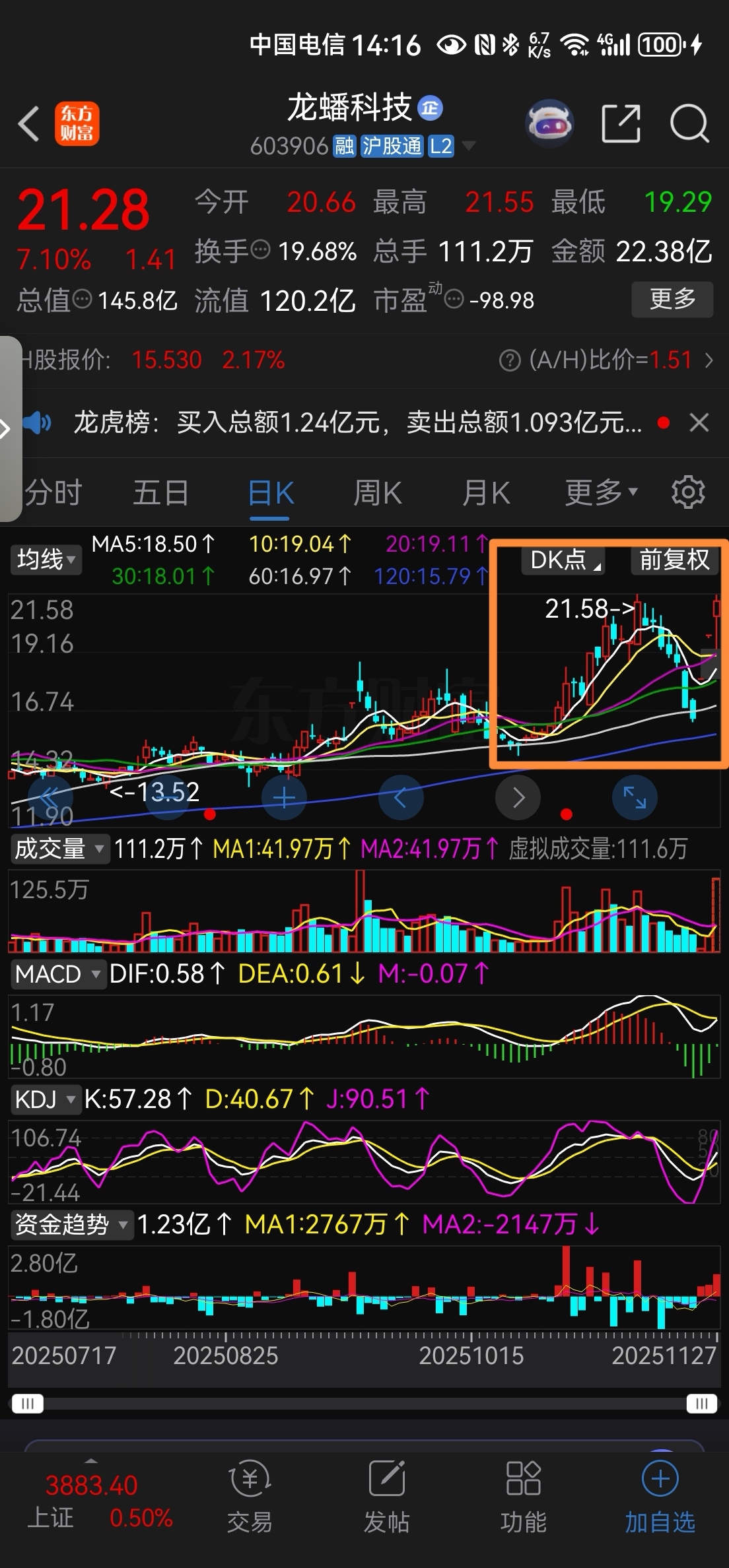Image resolution: width=729 pixels, height=1568 pixels.
Task: Open chart settings gear icon
Action: coord(688,492)
